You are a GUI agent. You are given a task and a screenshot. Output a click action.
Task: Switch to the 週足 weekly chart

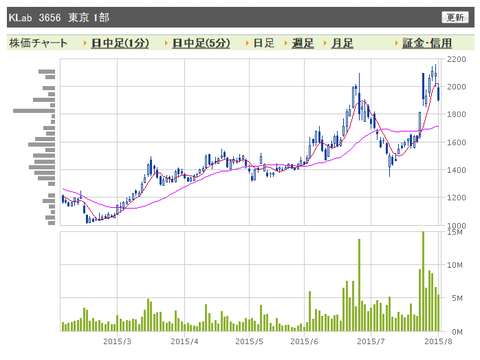coord(303,43)
